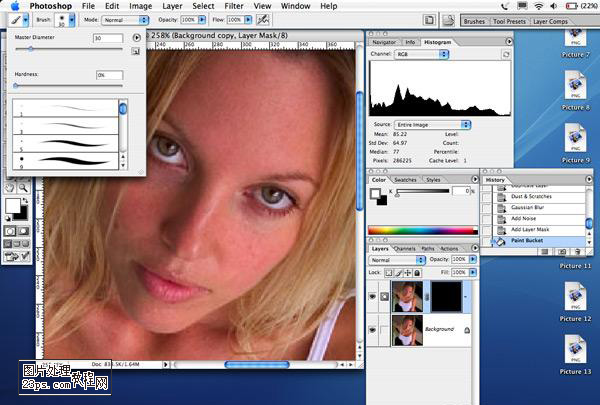Open the Brush preset picker dropdown
The image size is (600, 405).
tap(72, 20)
